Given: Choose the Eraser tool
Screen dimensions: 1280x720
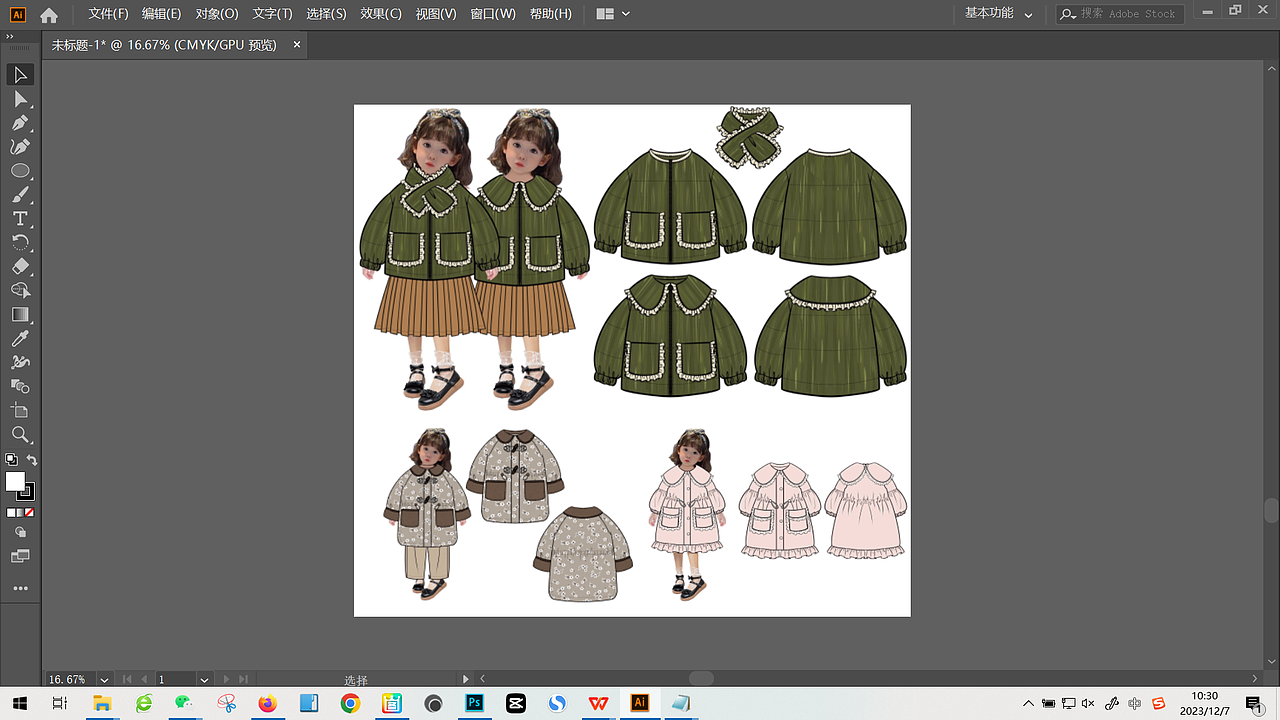Looking at the screenshot, I should 20,267.
